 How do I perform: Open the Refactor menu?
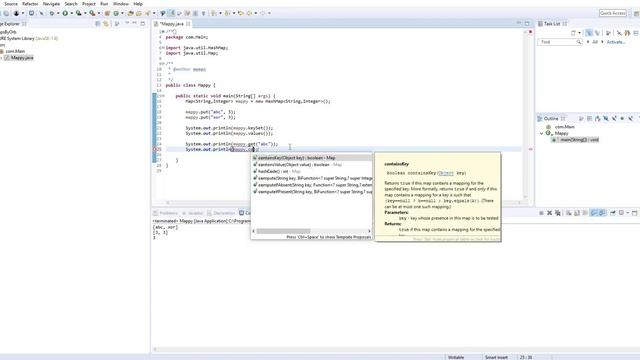(30, 4)
